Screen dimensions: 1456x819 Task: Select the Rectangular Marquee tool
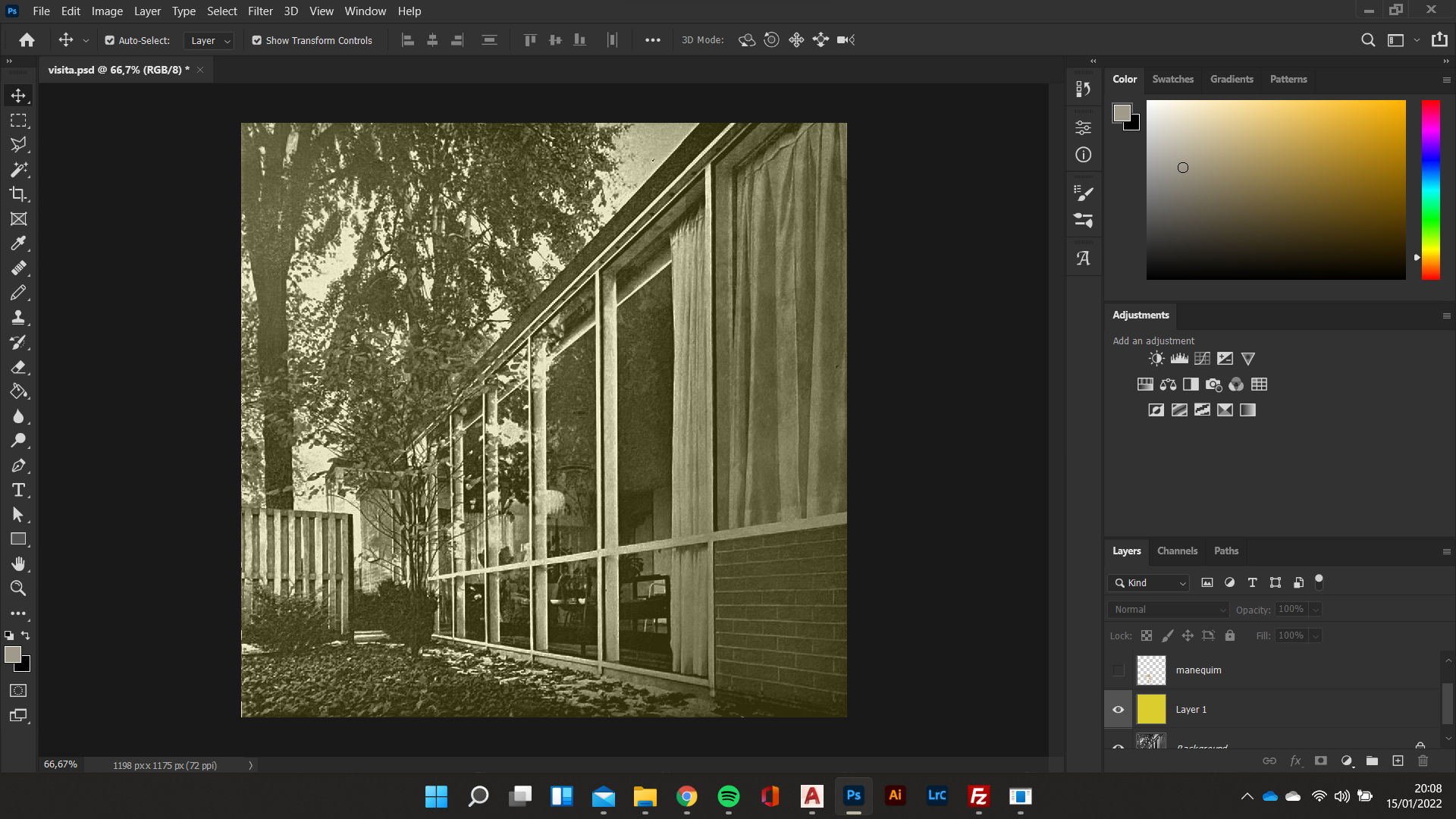[x=18, y=121]
